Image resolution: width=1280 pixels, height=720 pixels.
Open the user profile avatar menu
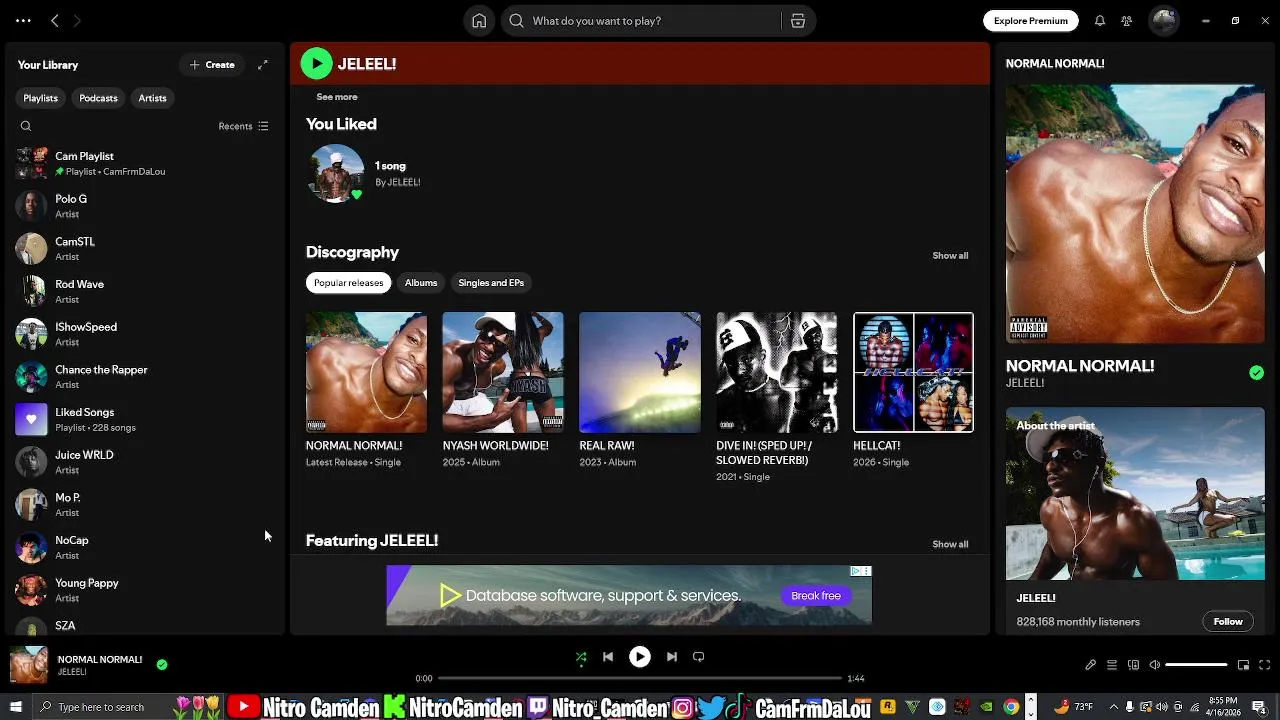1164,21
